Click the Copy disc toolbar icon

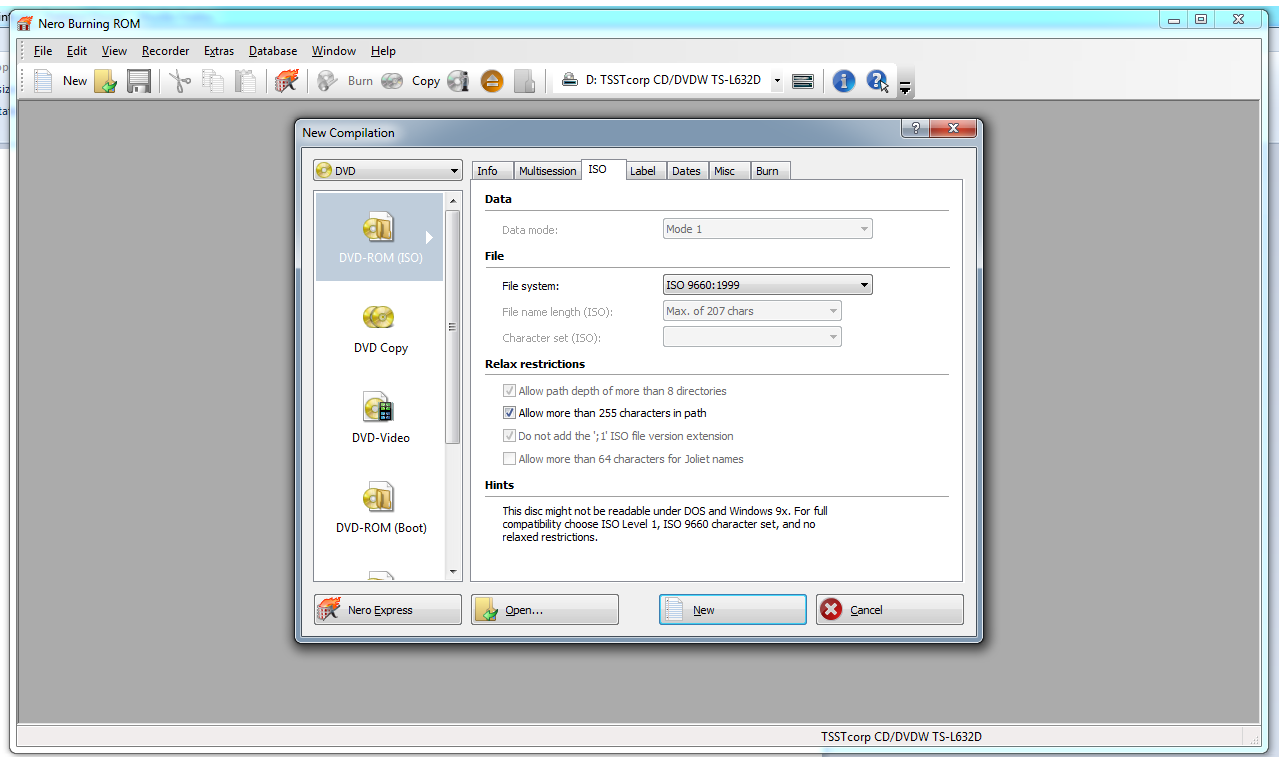[392, 81]
